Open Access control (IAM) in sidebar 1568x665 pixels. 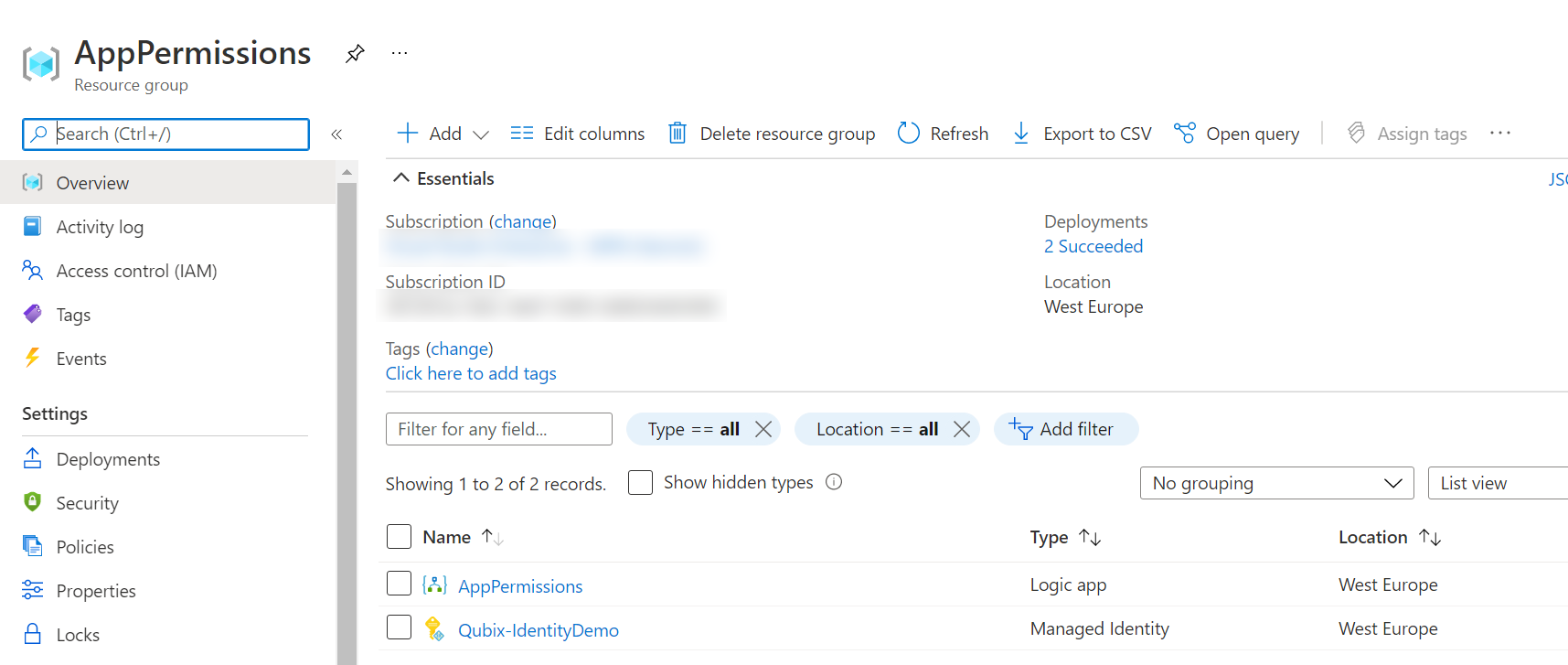(x=136, y=271)
